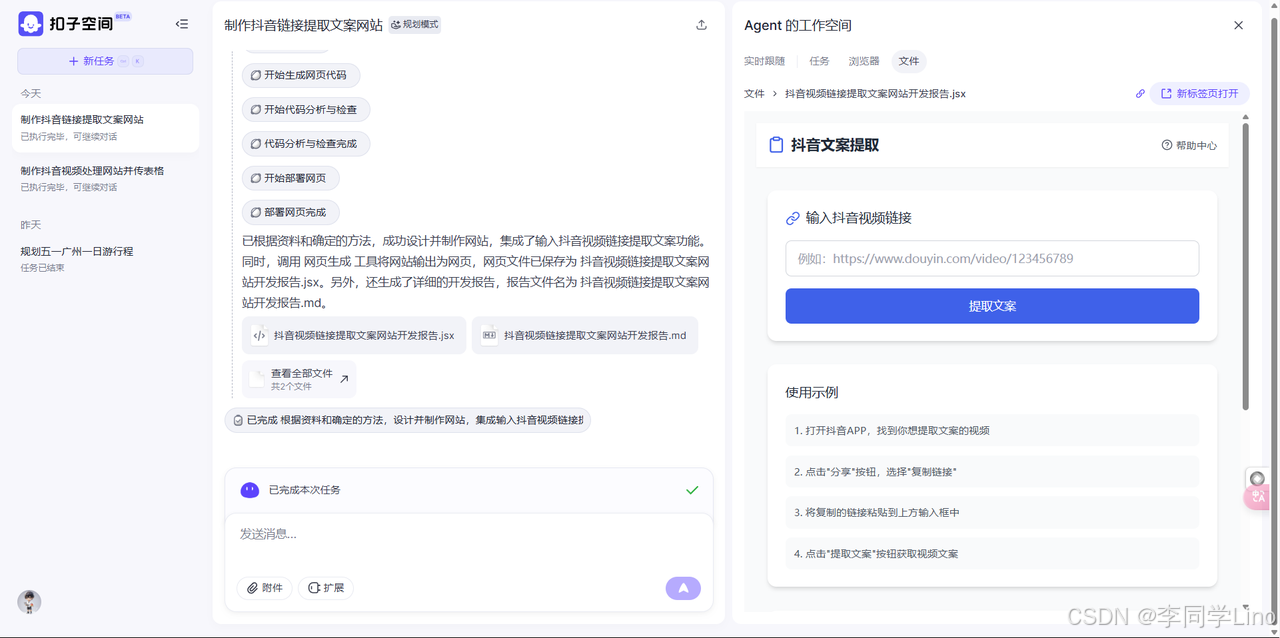1280x638 pixels.
Task: Click step 4. 点击"提取文案"按钮获取视频文案
Action: pyautogui.click(x=992, y=553)
